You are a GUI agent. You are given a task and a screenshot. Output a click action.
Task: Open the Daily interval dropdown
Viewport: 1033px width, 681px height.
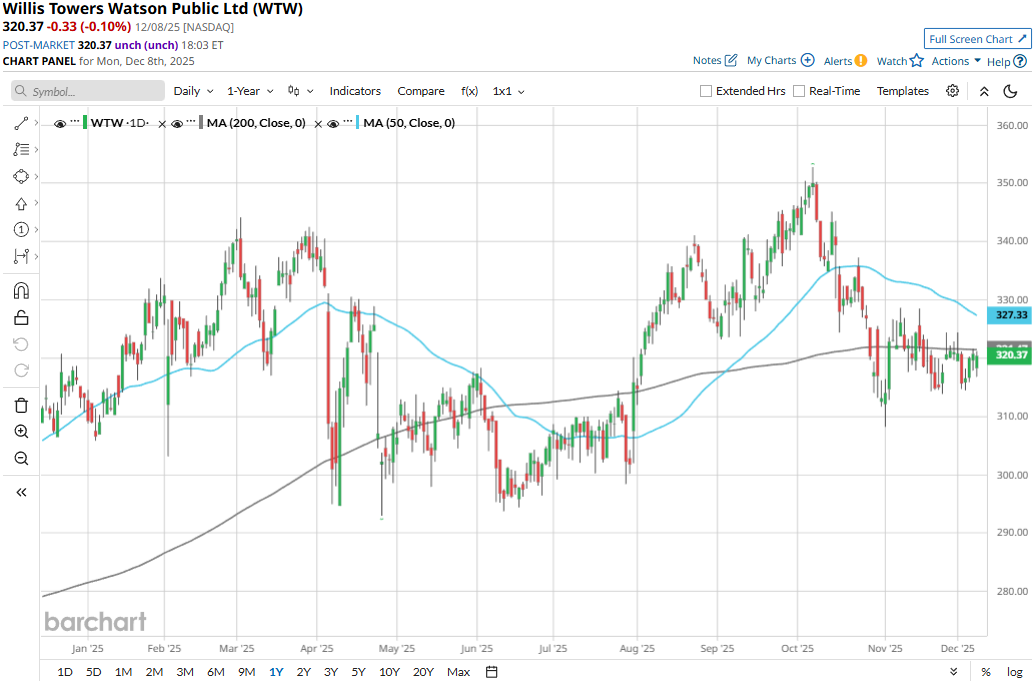coord(193,91)
